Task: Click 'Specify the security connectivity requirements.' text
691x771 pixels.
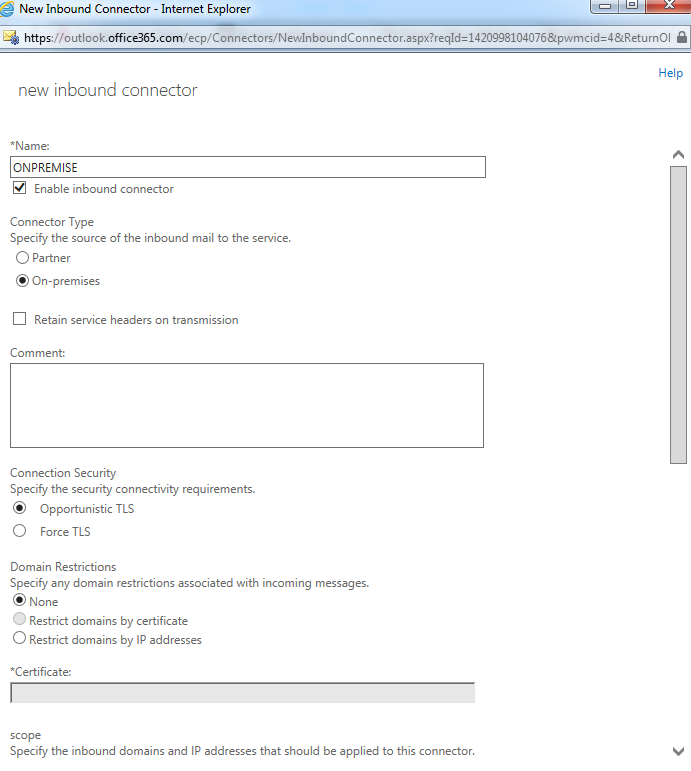Action: tap(133, 489)
